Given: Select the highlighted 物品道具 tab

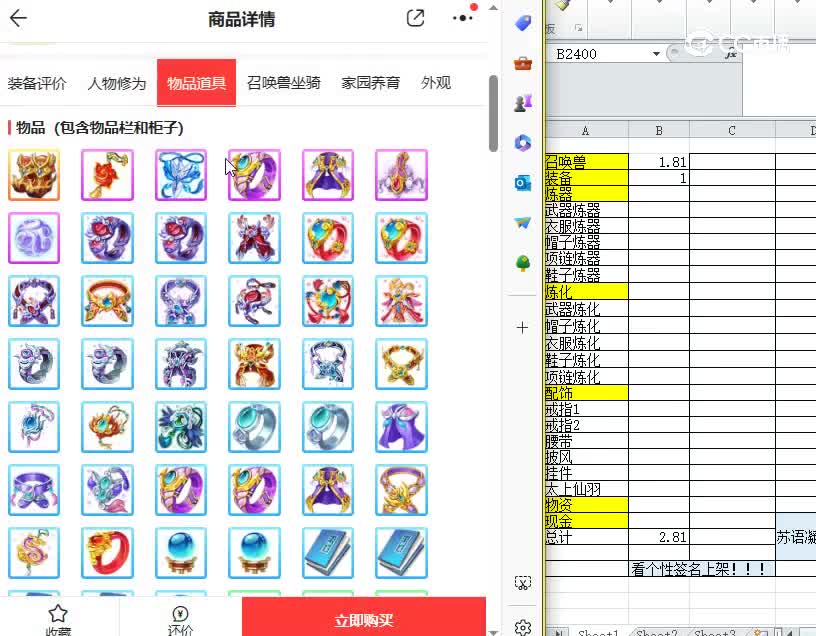Looking at the screenshot, I should 196,83.
